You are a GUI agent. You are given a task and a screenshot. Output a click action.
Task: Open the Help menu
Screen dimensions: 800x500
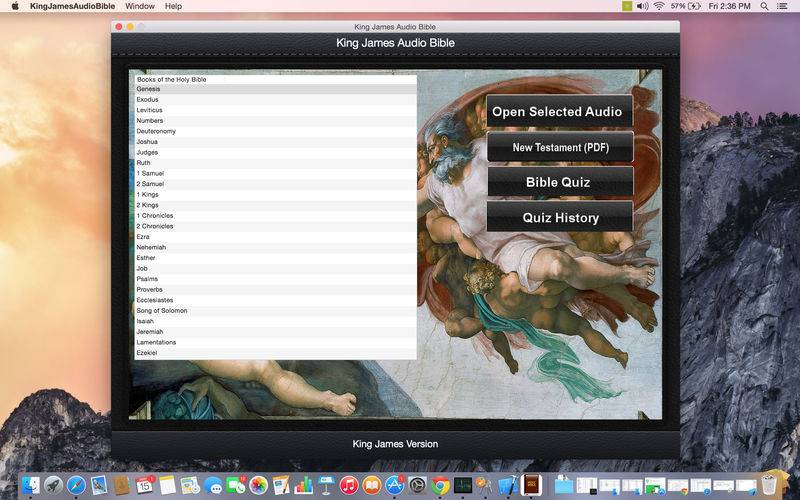pos(173,6)
